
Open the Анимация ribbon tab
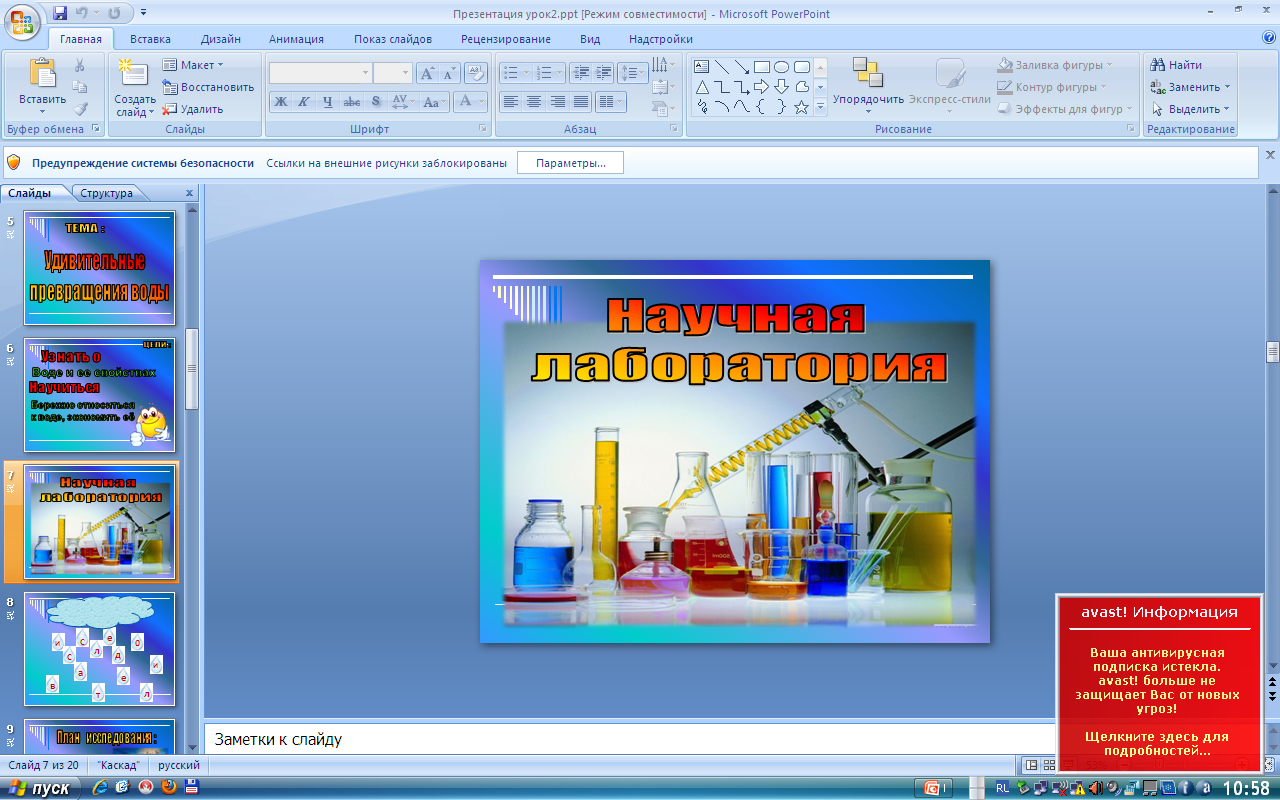[296, 39]
